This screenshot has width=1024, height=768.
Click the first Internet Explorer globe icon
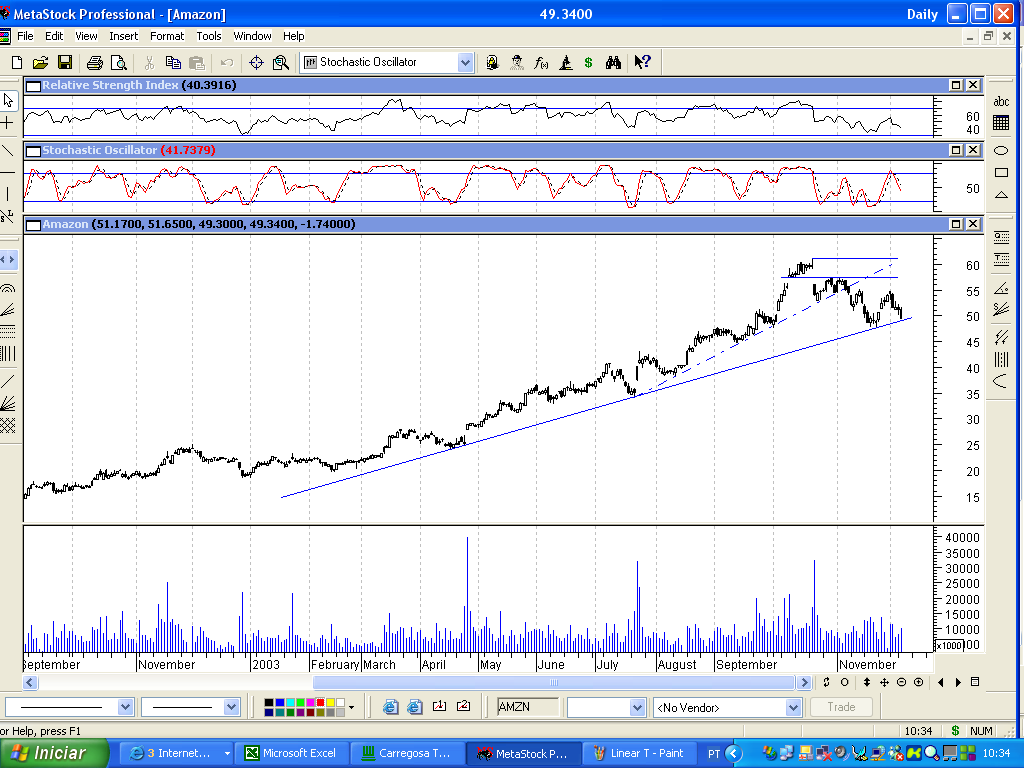coord(391,707)
